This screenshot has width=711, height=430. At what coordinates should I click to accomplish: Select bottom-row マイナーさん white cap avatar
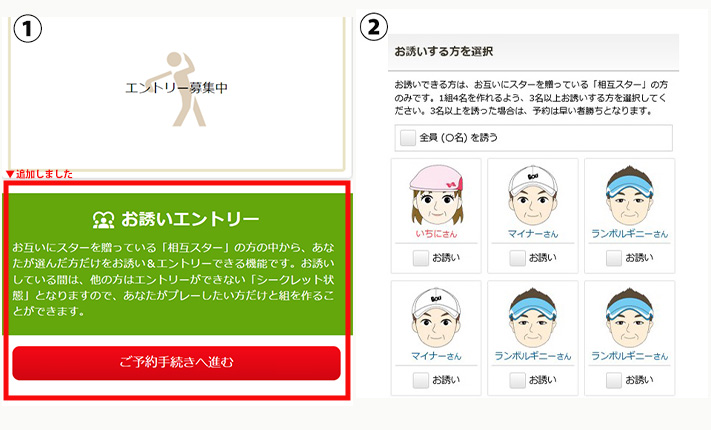click(x=436, y=317)
